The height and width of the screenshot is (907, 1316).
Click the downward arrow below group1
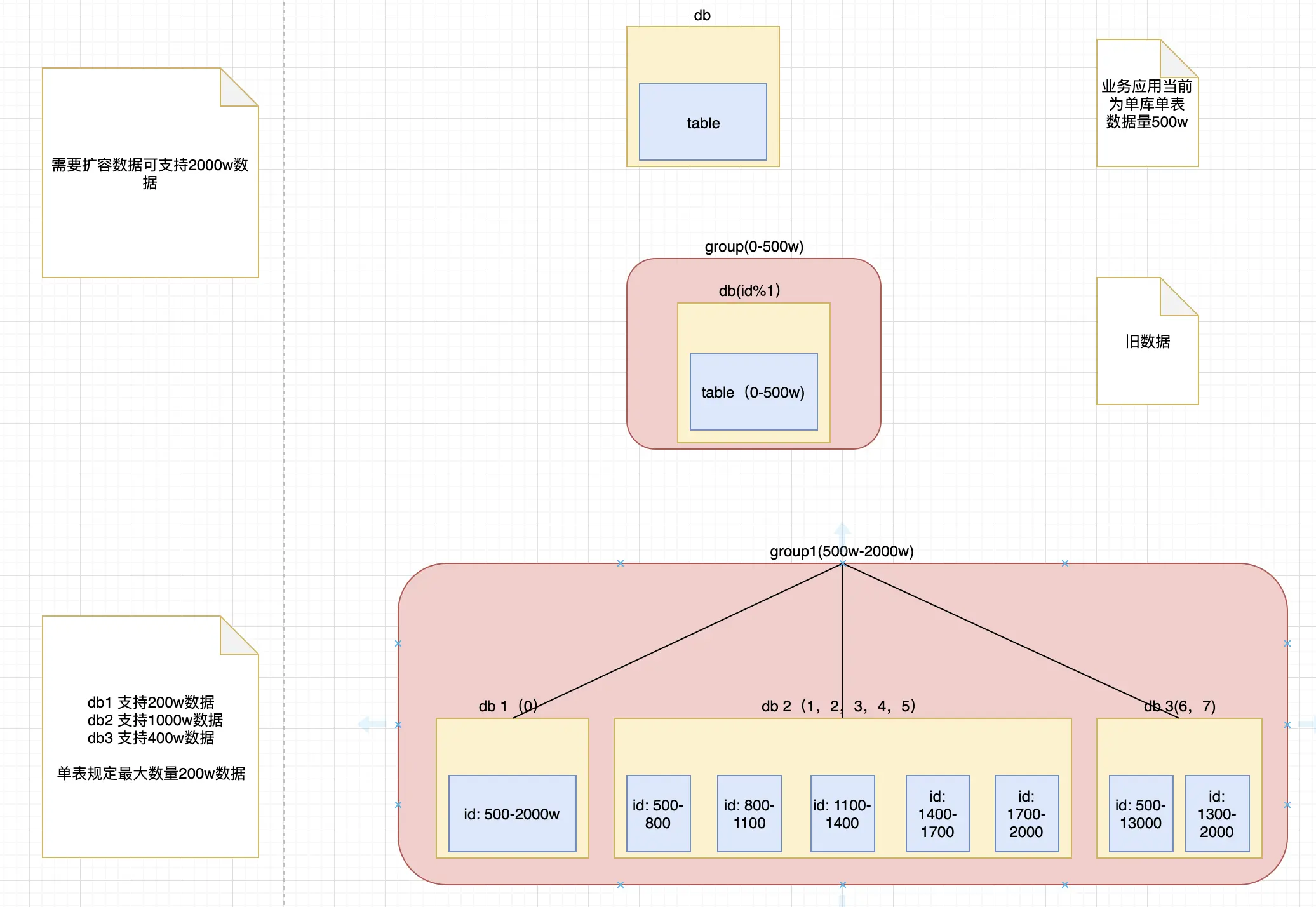tap(842, 901)
